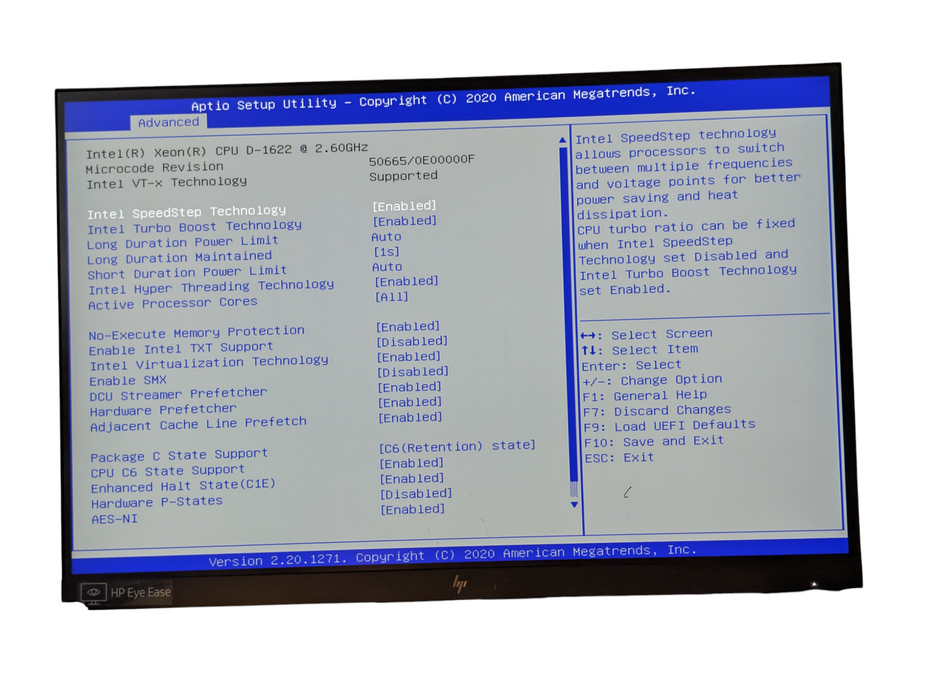This screenshot has width=930, height=700.
Task: Select Package C State Support setting
Action: click(179, 456)
